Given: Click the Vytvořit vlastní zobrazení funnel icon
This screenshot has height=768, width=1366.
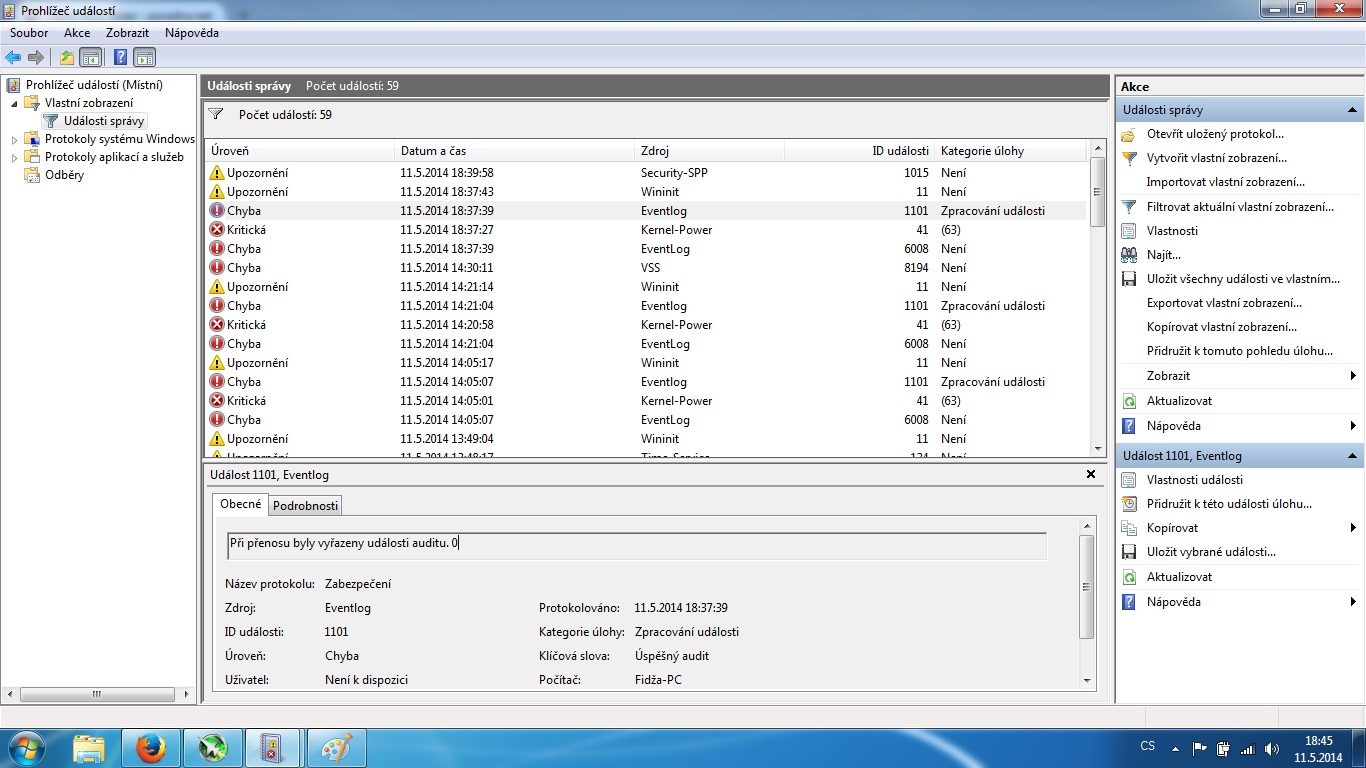Looking at the screenshot, I should pos(1129,158).
